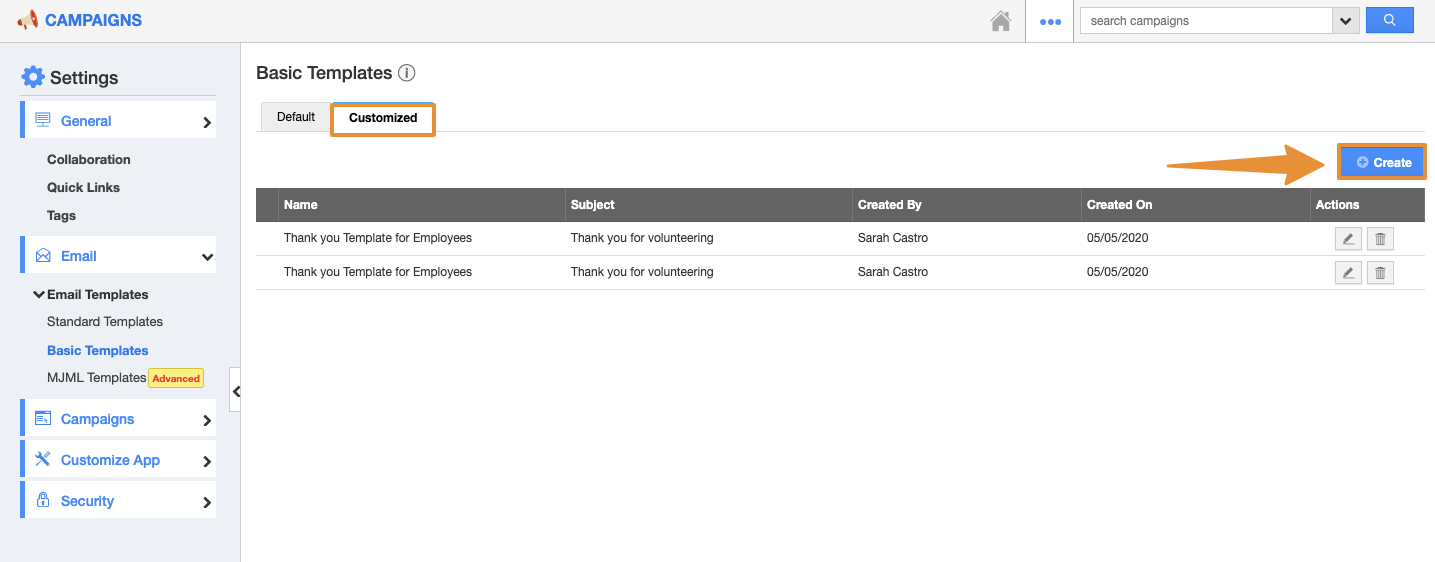Click the edit pencil icon in first row
This screenshot has width=1435, height=562.
tap(1348, 239)
